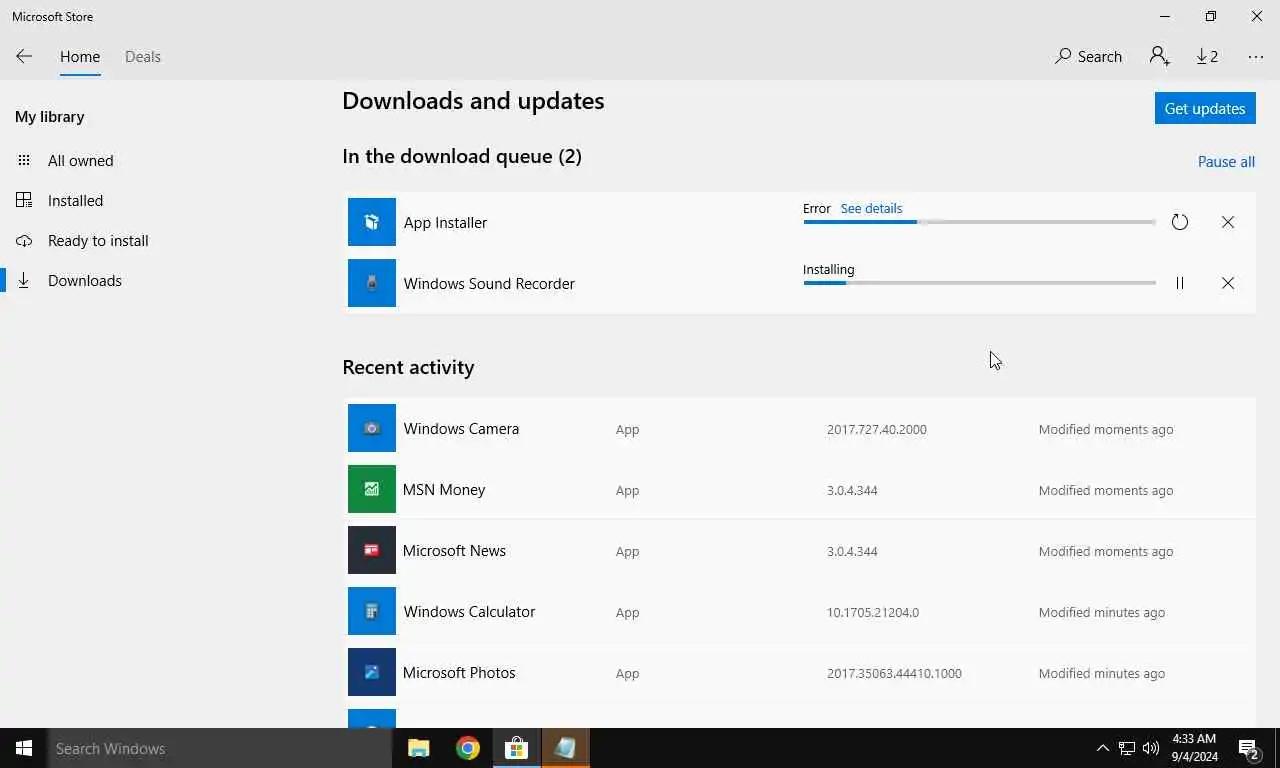Click the App Installer app icon
1280x768 pixels.
click(372, 222)
